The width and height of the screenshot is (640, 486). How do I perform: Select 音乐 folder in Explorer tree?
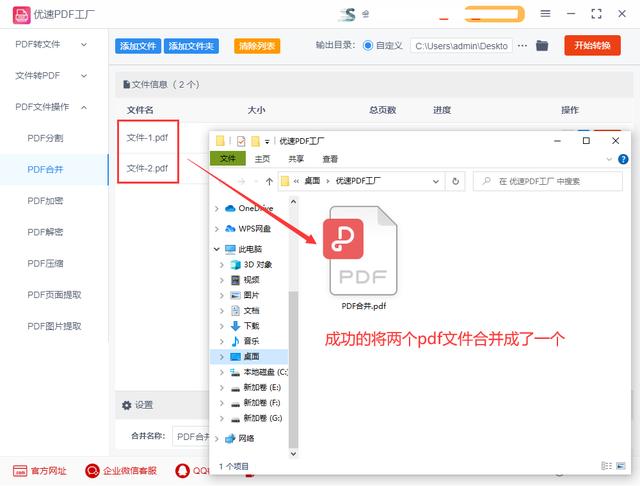click(245, 341)
